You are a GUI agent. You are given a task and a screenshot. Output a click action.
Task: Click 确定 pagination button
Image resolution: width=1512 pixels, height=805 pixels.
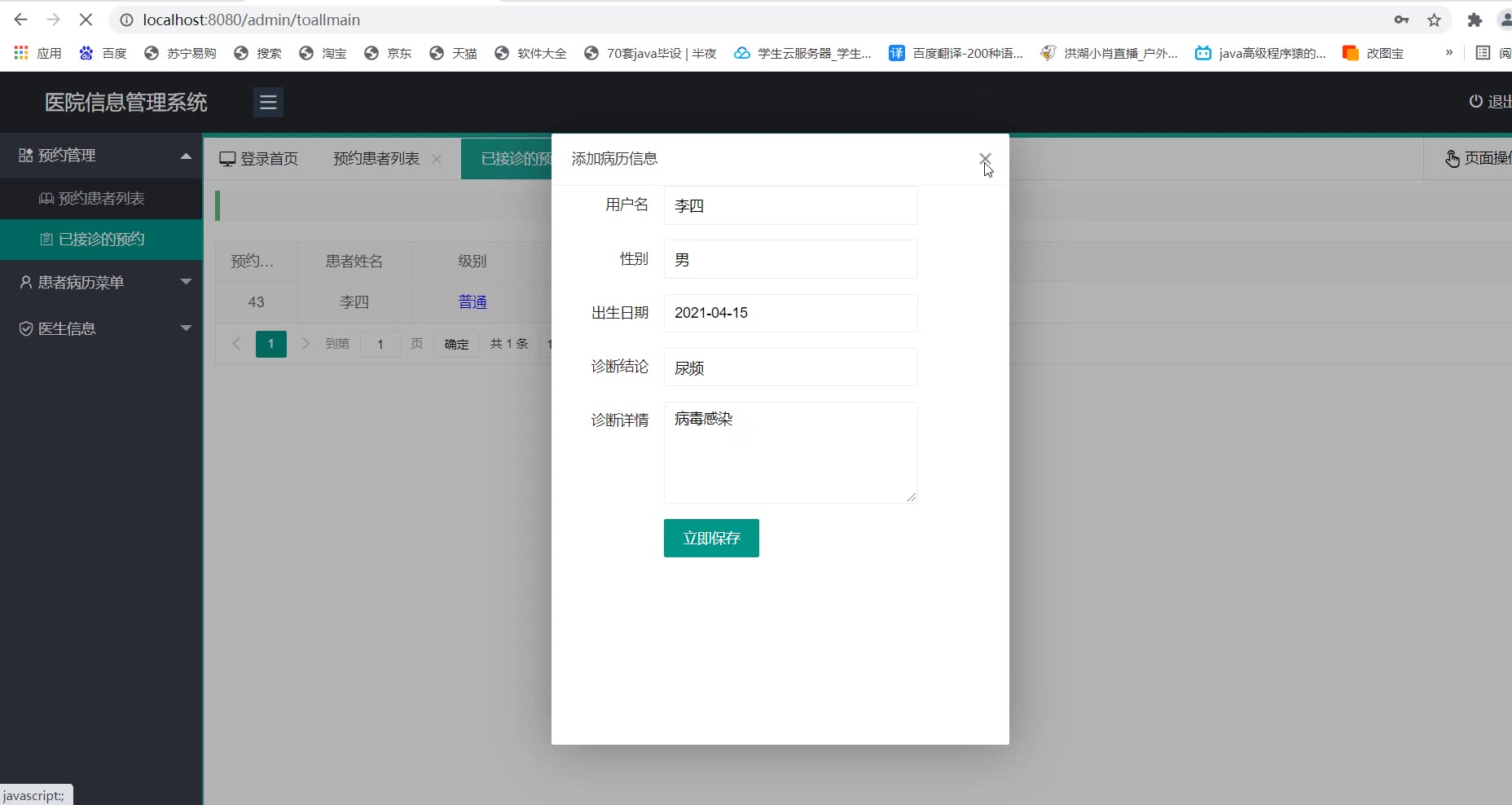coord(456,344)
